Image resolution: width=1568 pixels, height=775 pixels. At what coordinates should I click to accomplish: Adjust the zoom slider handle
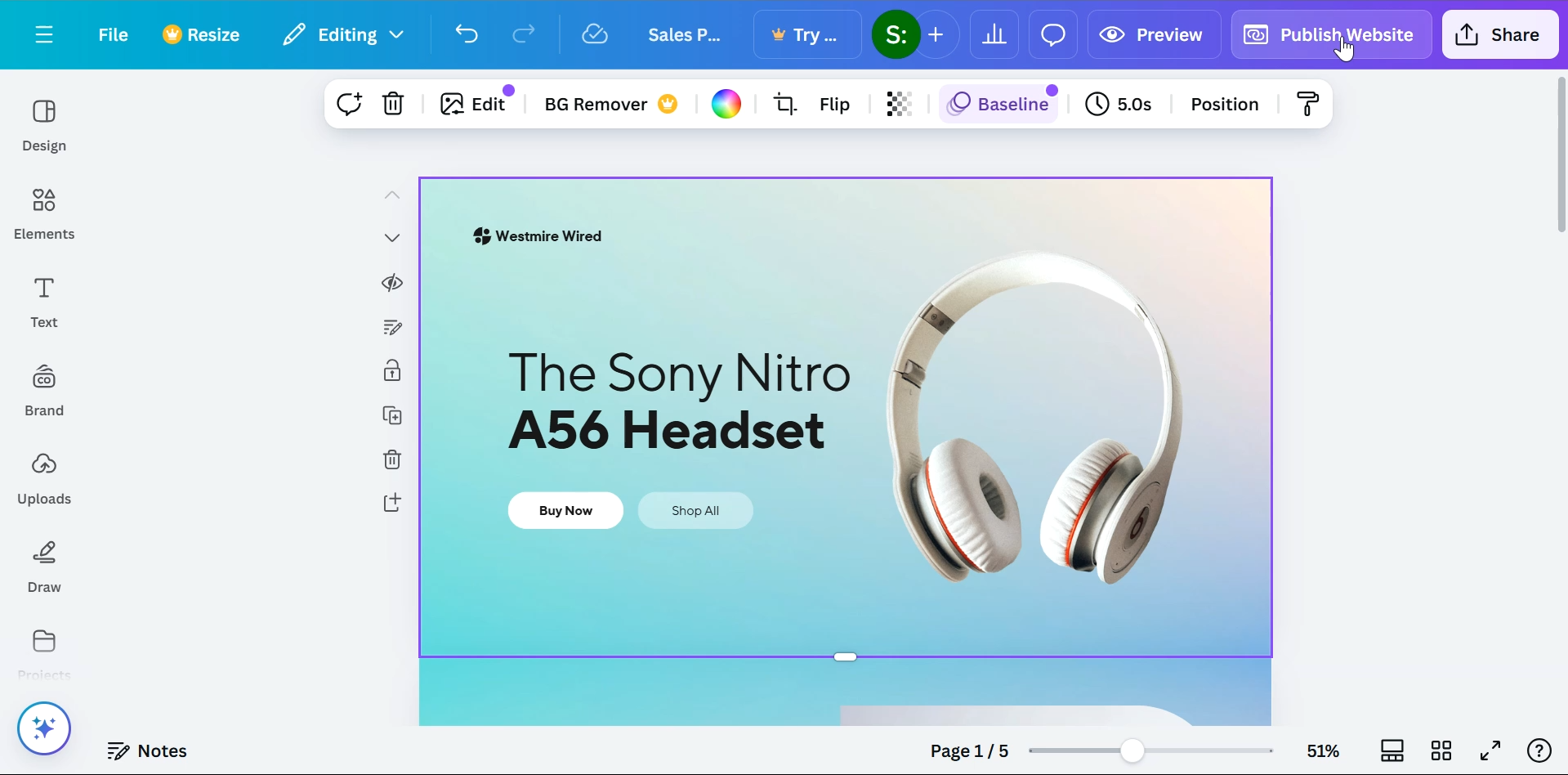[1132, 750]
